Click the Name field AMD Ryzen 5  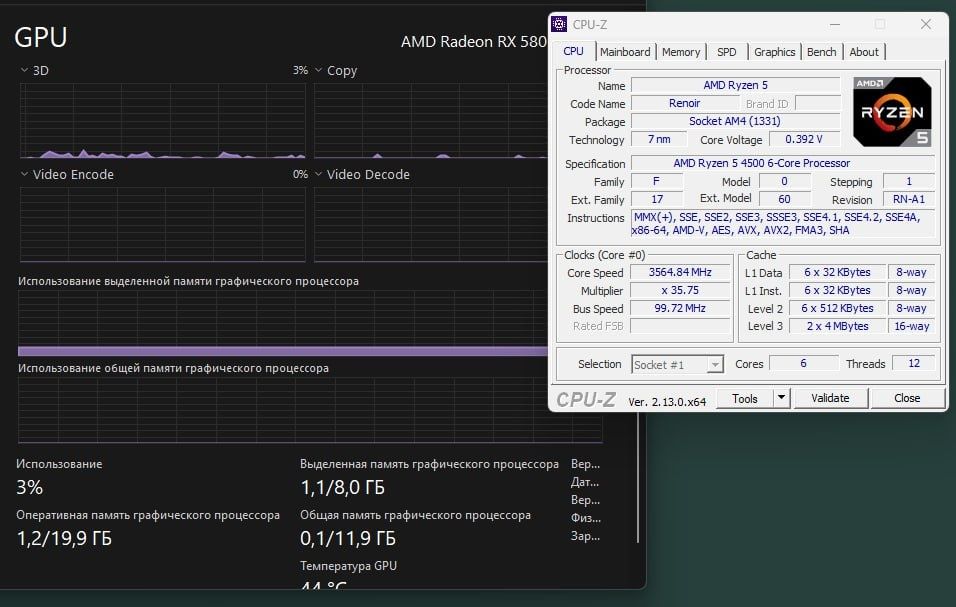pyautogui.click(x=735, y=85)
